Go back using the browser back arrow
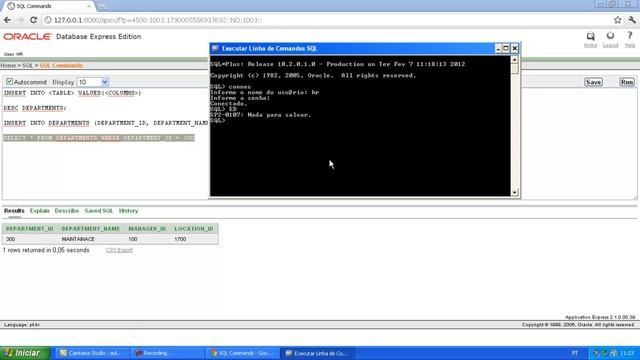This screenshot has height=360, width=640. click(x=7, y=20)
